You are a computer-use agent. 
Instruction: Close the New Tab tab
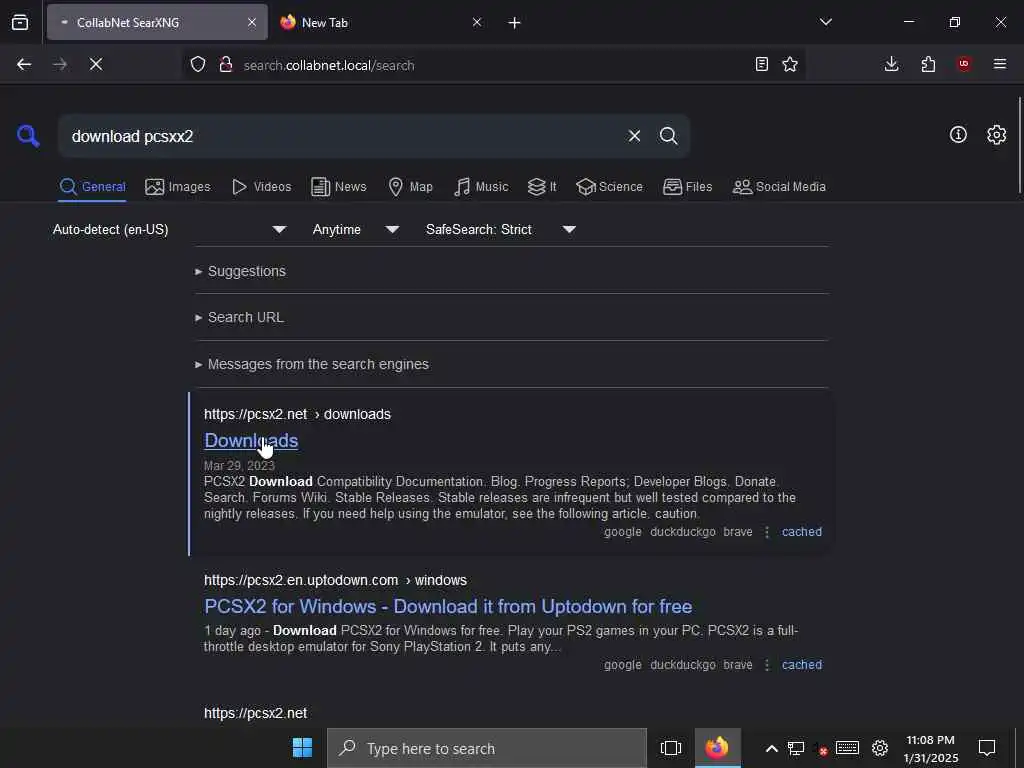tap(477, 22)
